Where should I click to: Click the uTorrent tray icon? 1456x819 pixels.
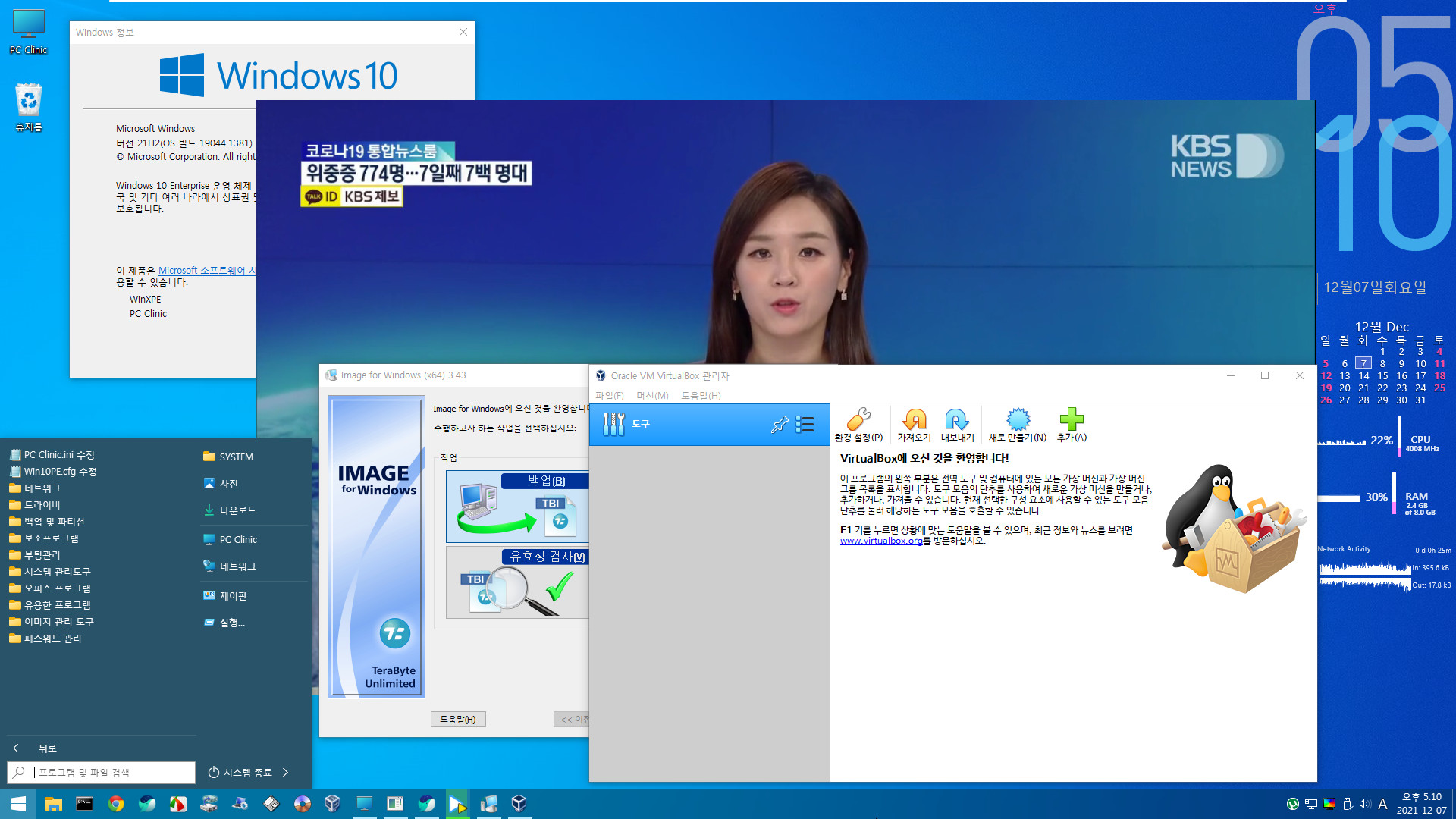pos(1293,804)
